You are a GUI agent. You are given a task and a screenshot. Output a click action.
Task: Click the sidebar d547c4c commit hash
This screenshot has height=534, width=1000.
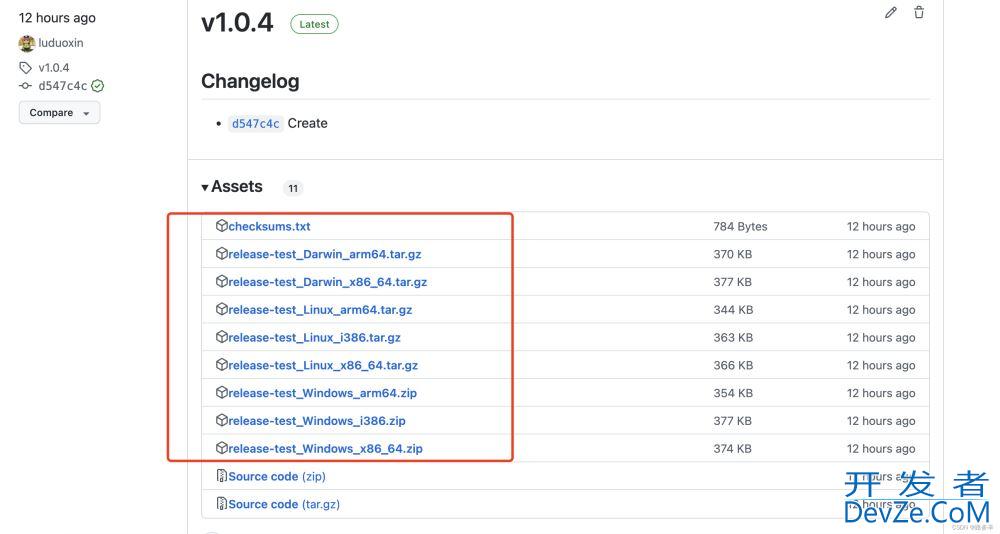point(62,86)
